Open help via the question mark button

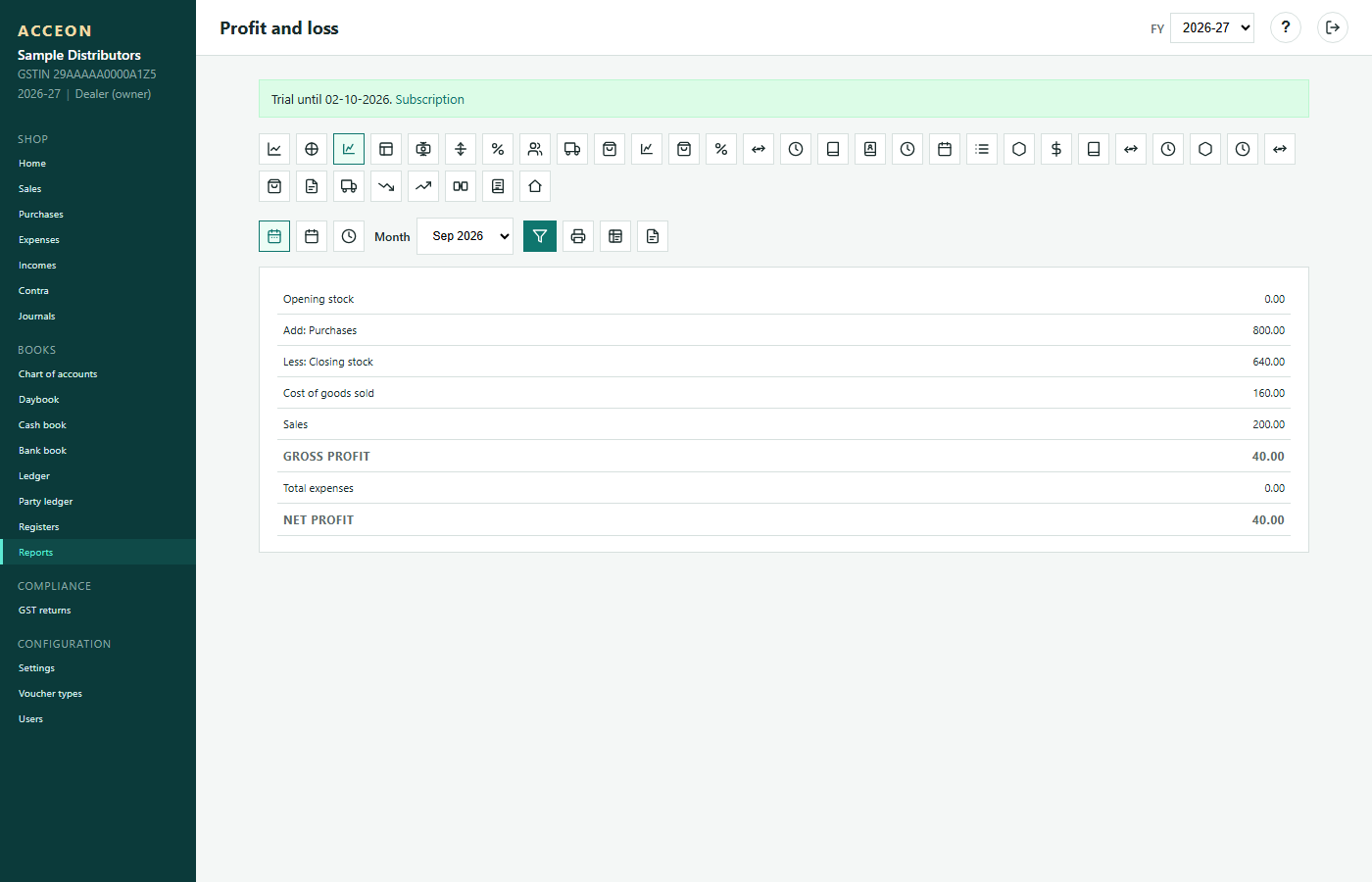click(x=1286, y=27)
